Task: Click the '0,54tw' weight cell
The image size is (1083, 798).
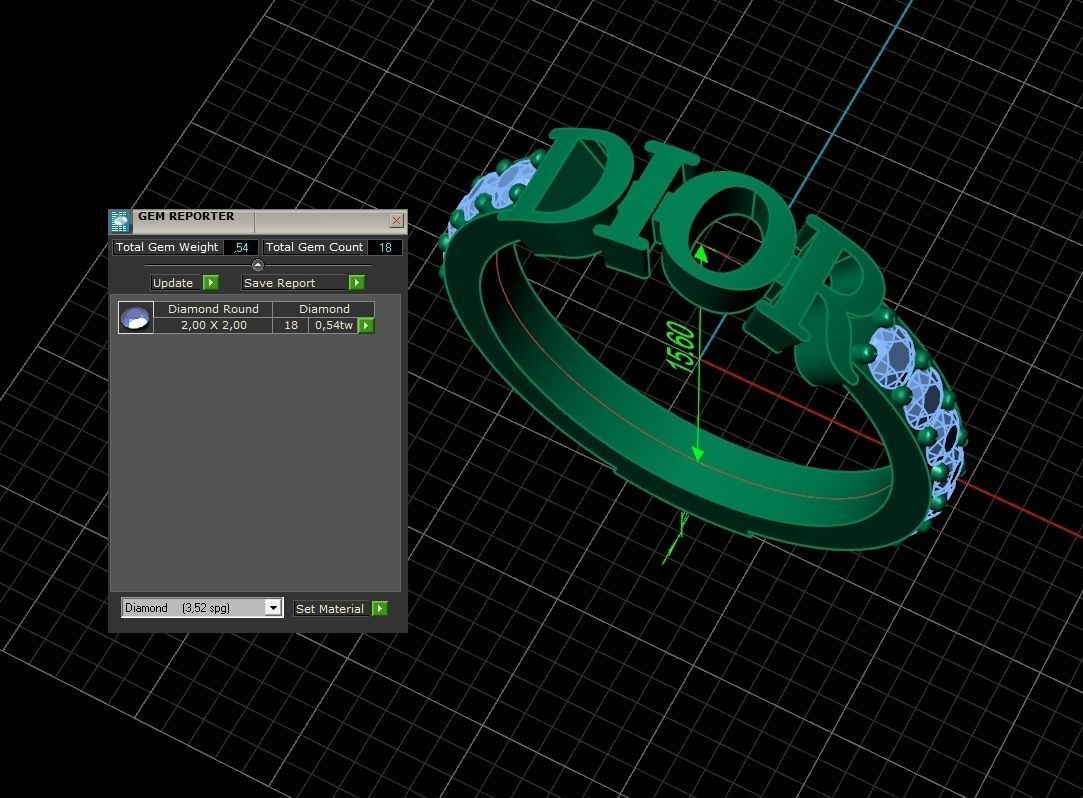Action: click(x=334, y=325)
